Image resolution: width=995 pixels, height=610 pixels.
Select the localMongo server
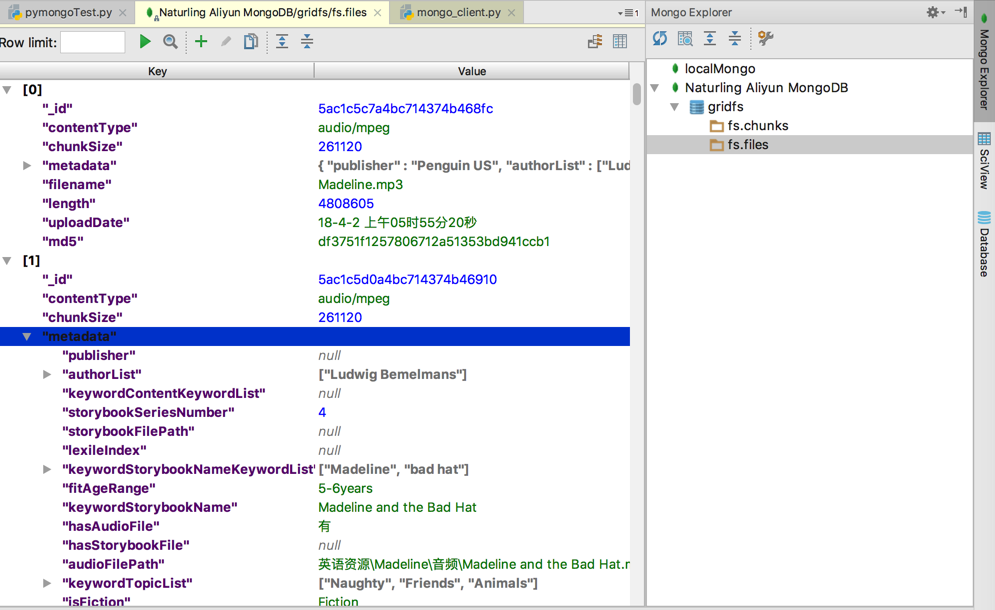tap(720, 69)
